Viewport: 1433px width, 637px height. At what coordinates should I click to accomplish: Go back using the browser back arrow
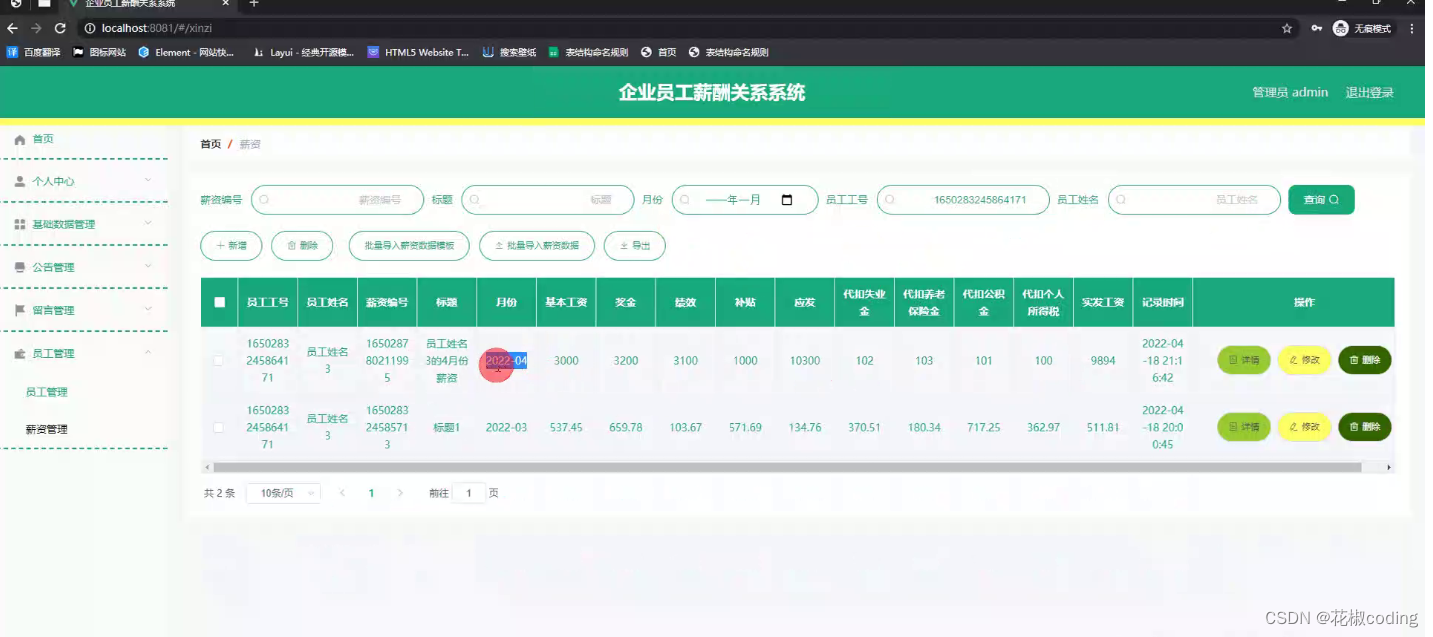coord(14,28)
